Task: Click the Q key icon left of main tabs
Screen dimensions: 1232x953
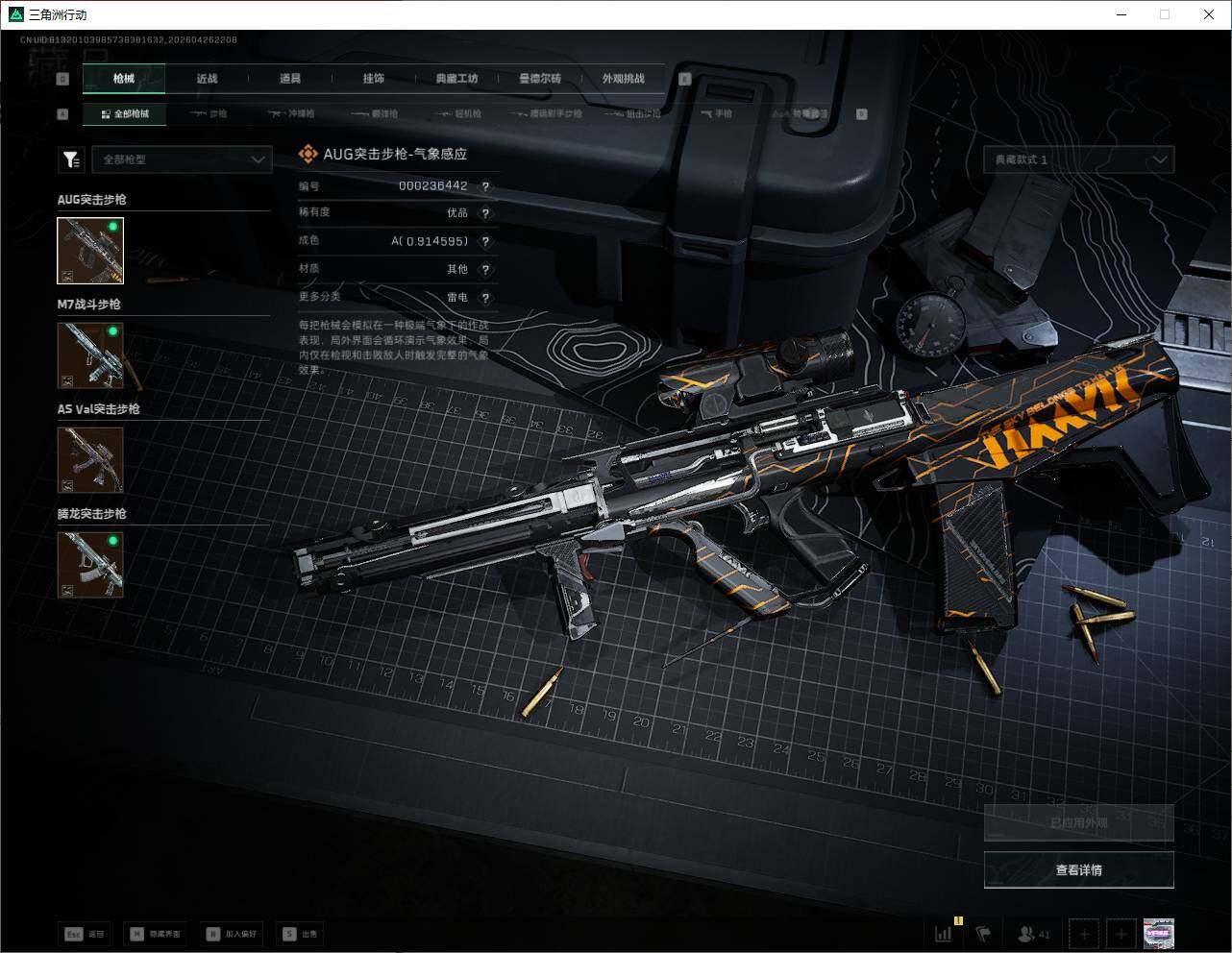Action: pyautogui.click(x=63, y=79)
